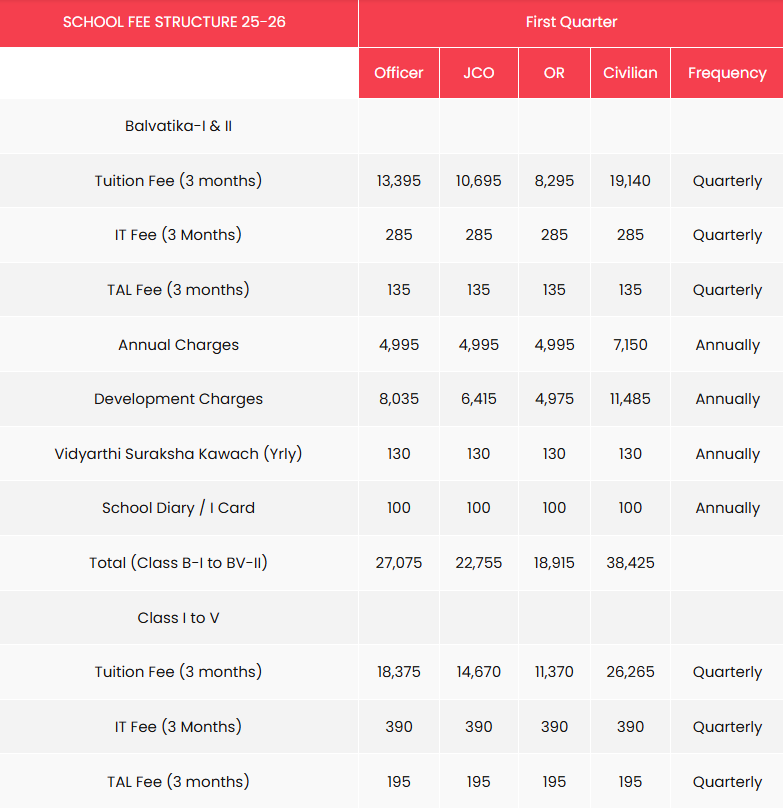Select the First Quarter header cell
783x809 pixels.
pos(571,22)
